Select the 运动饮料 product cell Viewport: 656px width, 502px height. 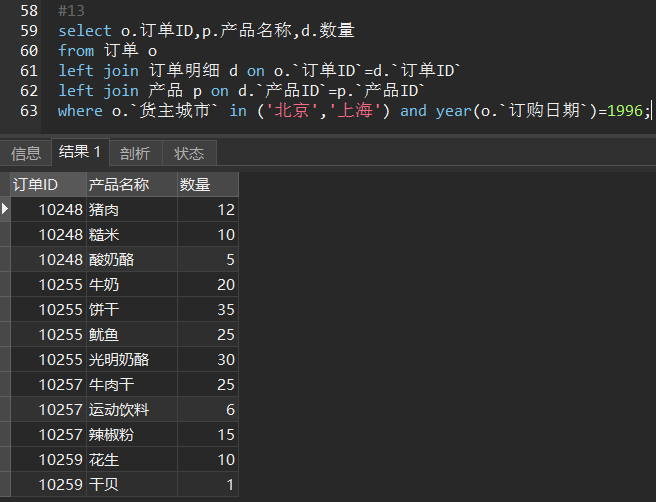[x=130, y=409]
